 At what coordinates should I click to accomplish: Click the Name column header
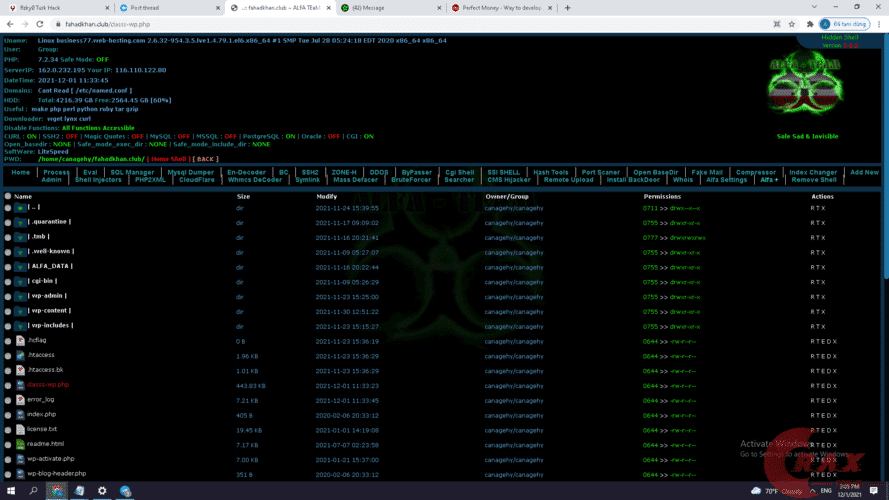click(23, 197)
